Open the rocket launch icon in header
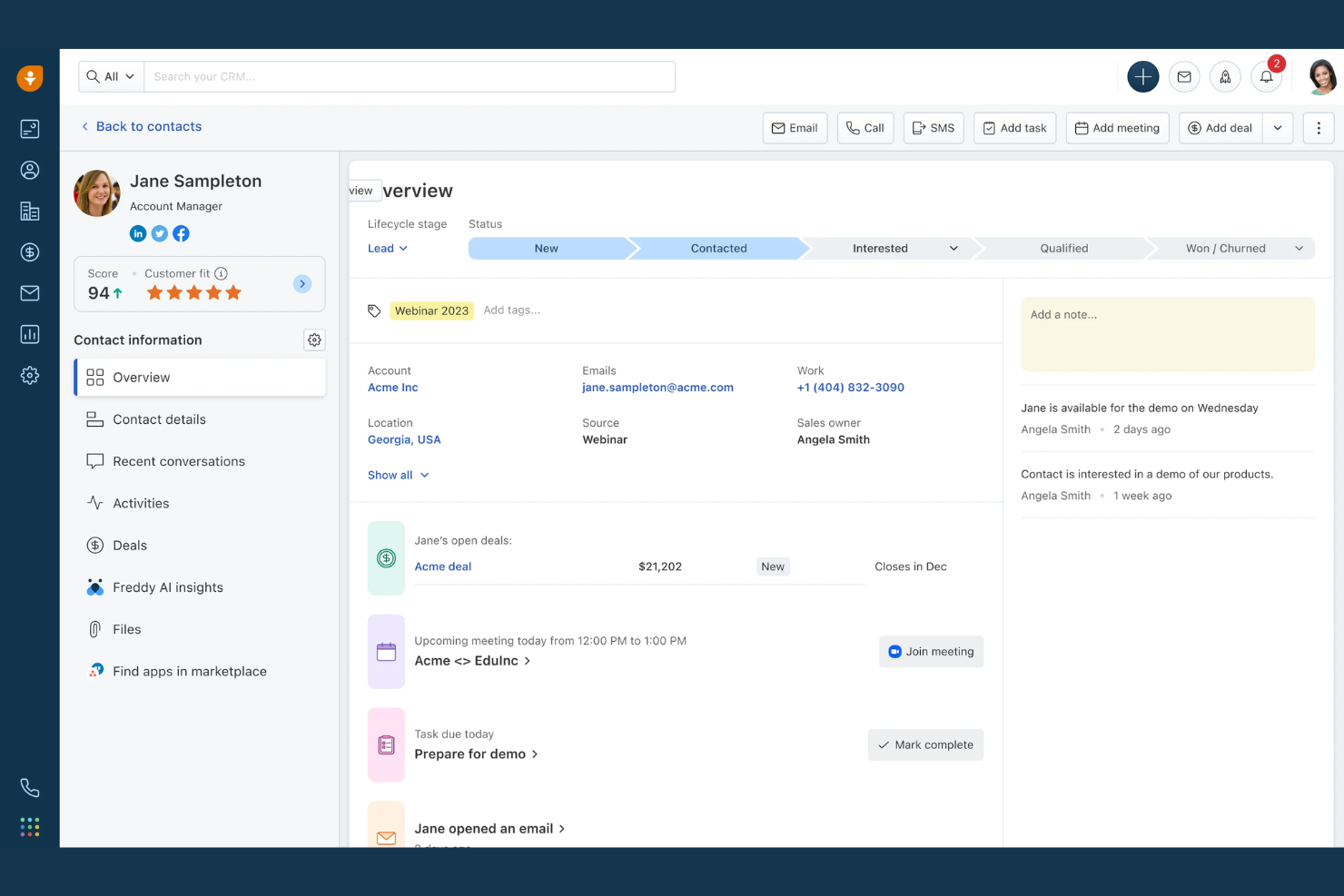The width and height of the screenshot is (1344, 896). click(x=1225, y=77)
